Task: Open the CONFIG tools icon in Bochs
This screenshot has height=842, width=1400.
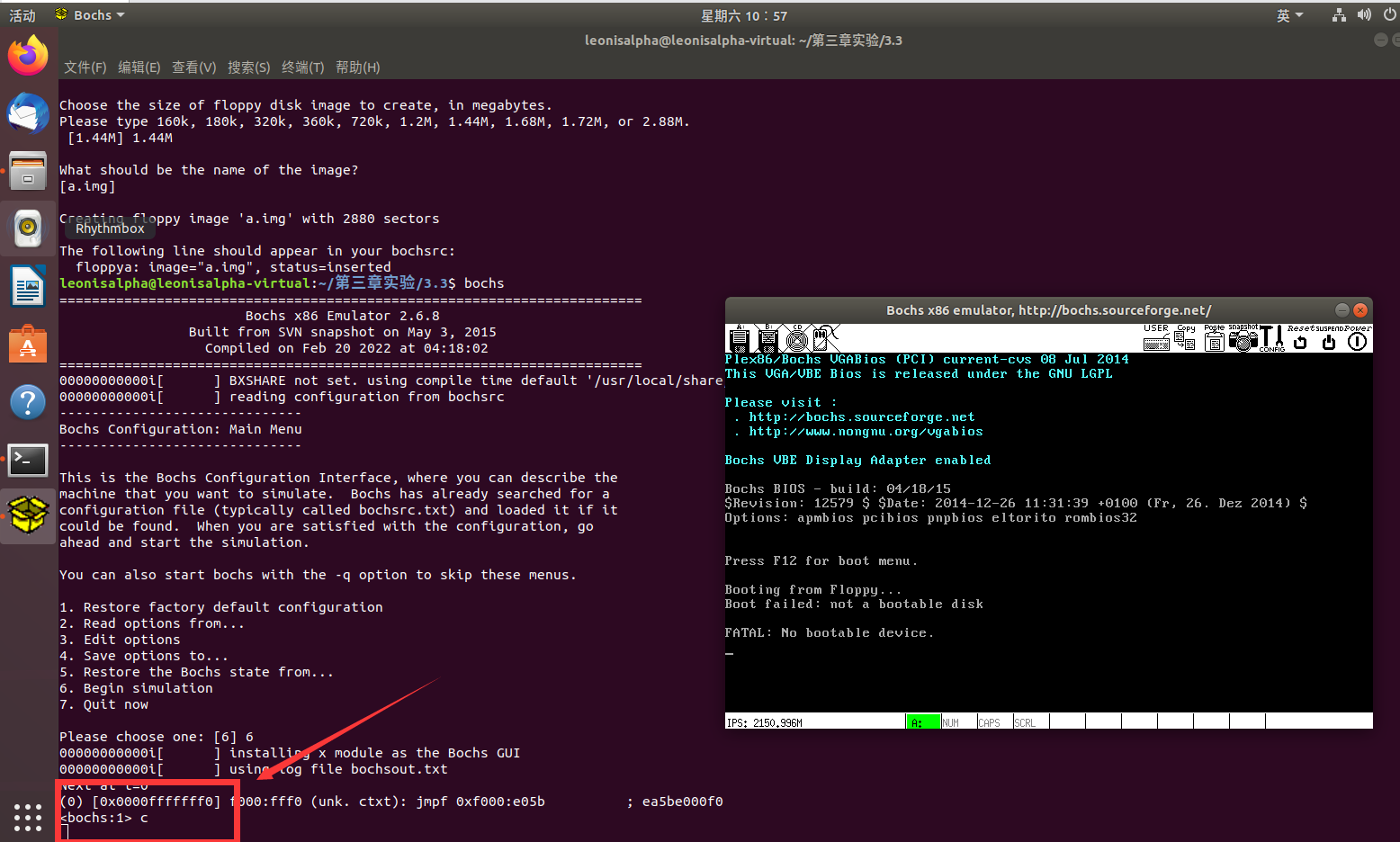Action: click(x=1272, y=338)
